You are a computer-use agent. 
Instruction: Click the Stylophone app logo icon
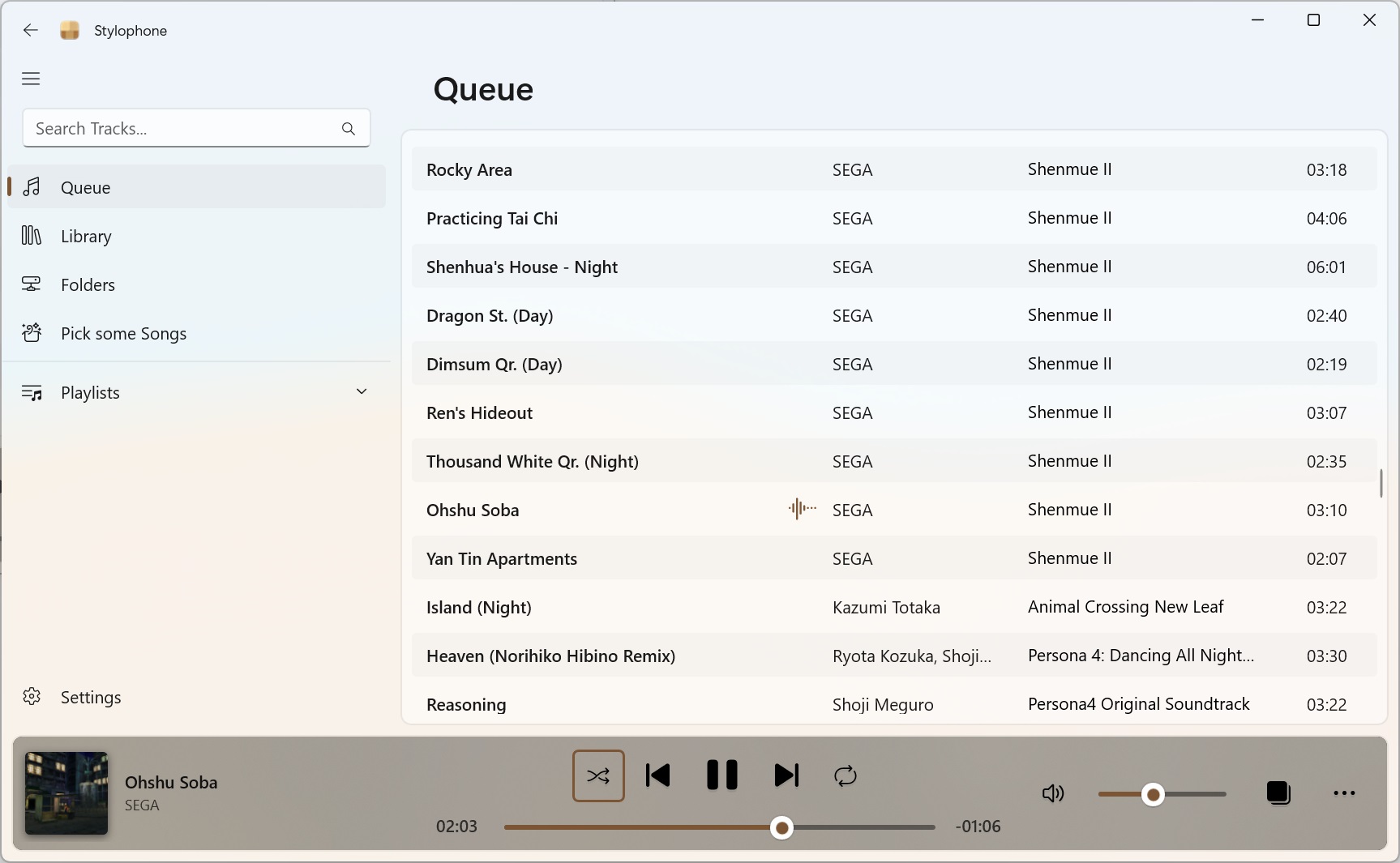pyautogui.click(x=70, y=30)
